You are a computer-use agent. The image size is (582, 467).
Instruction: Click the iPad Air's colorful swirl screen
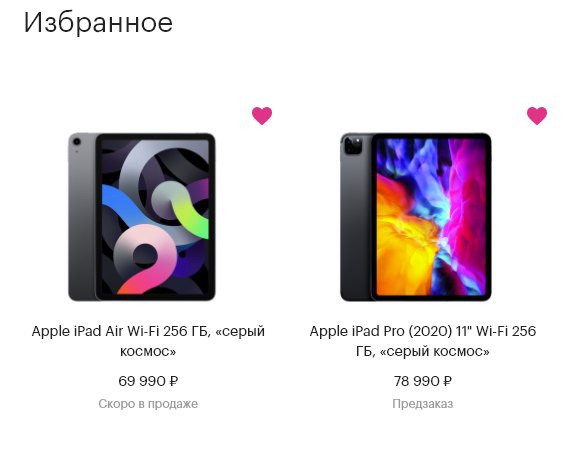click(155, 217)
